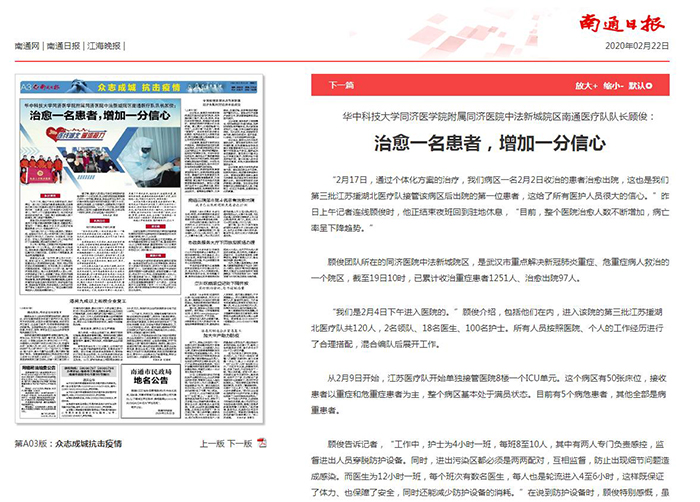Open the PDF download icon
This screenshot has height=502, width=700.
coord(262,442)
